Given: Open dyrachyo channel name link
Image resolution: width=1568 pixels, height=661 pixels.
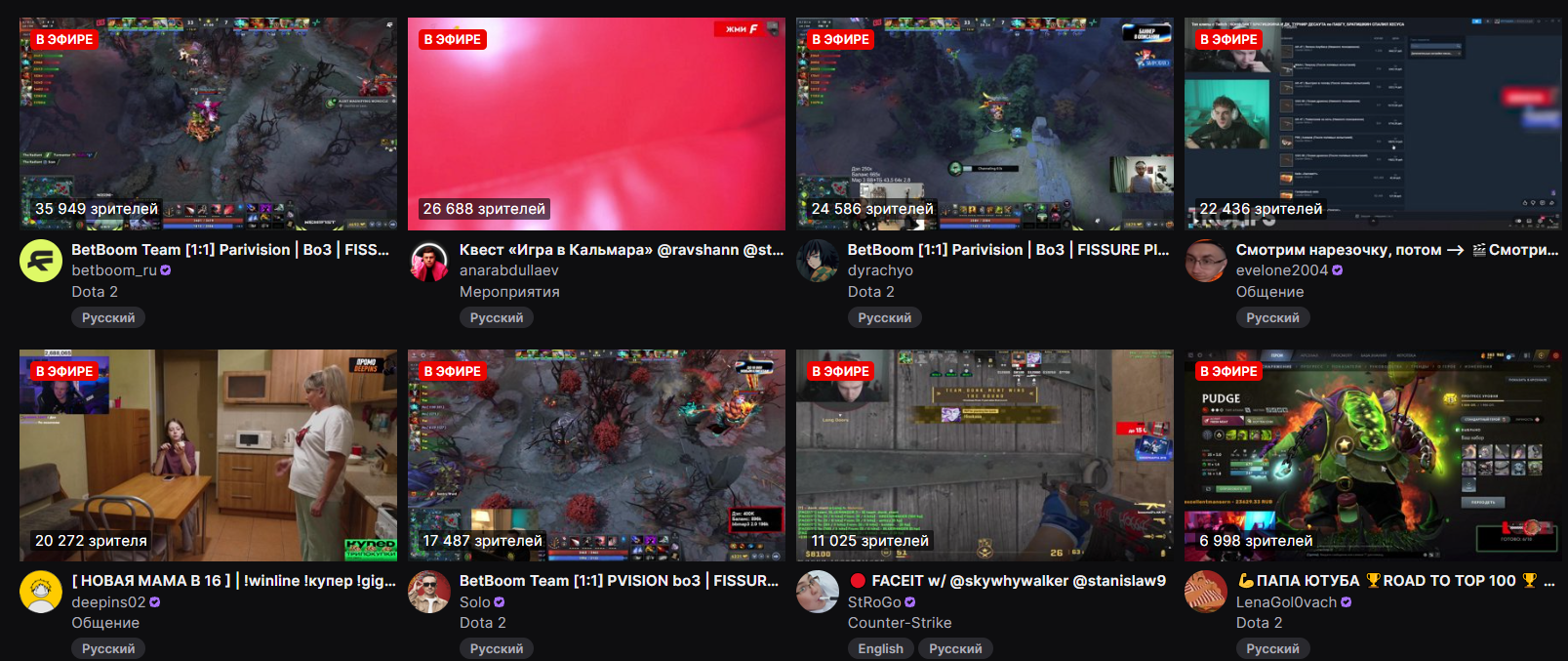Looking at the screenshot, I should point(880,270).
